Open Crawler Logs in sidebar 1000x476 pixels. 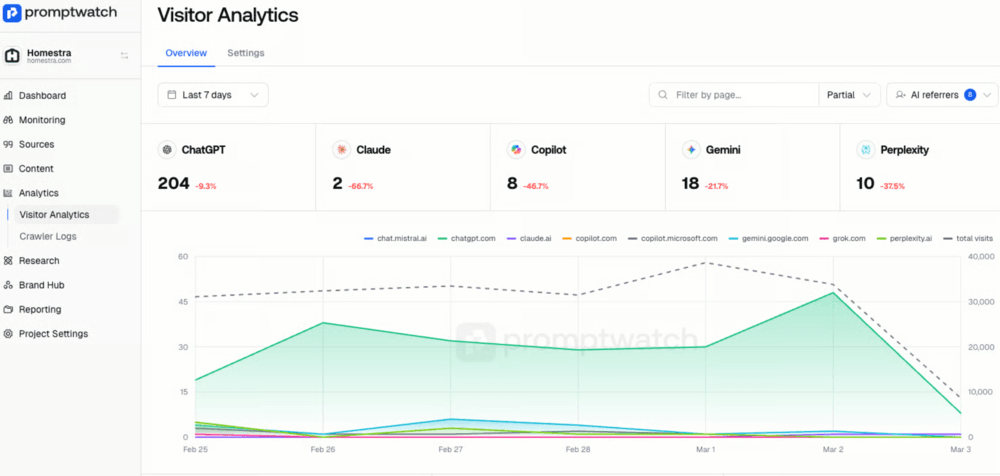click(48, 236)
